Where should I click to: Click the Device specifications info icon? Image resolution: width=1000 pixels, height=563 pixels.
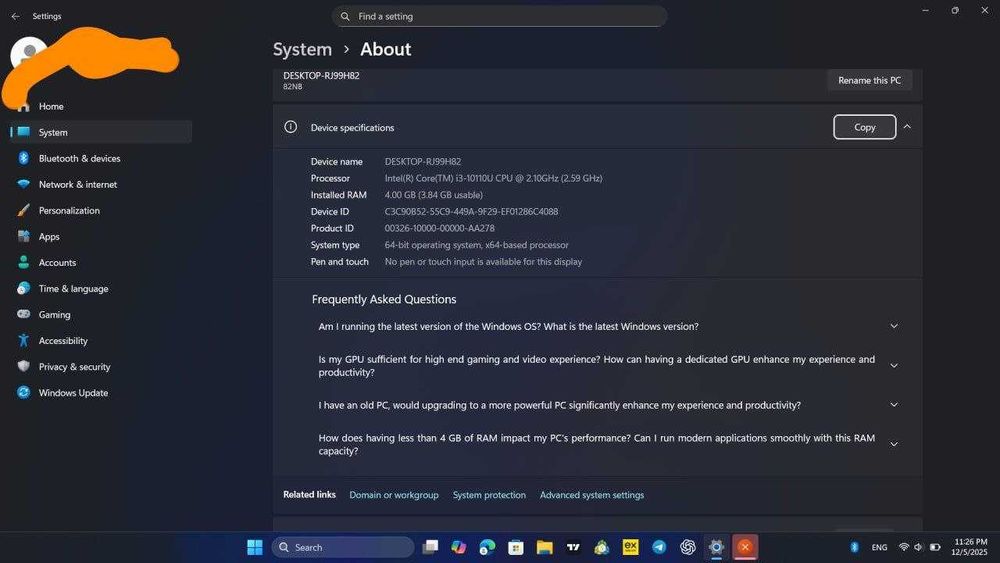(290, 127)
